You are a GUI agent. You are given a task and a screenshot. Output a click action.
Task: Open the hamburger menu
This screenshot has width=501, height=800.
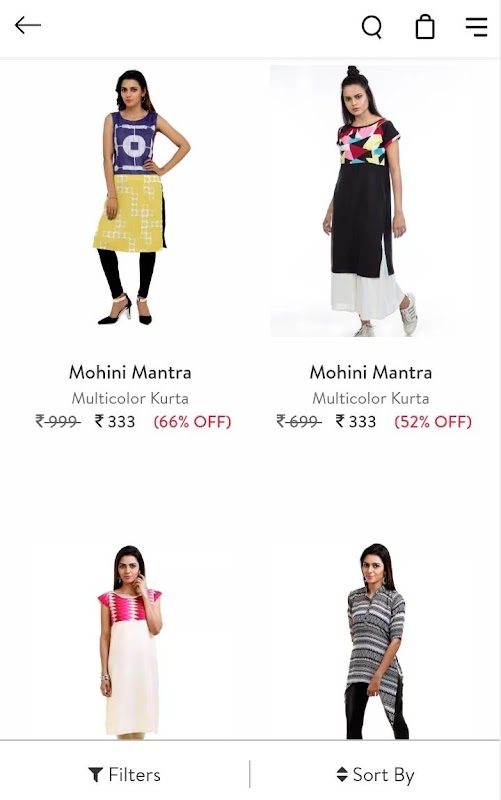click(x=477, y=27)
